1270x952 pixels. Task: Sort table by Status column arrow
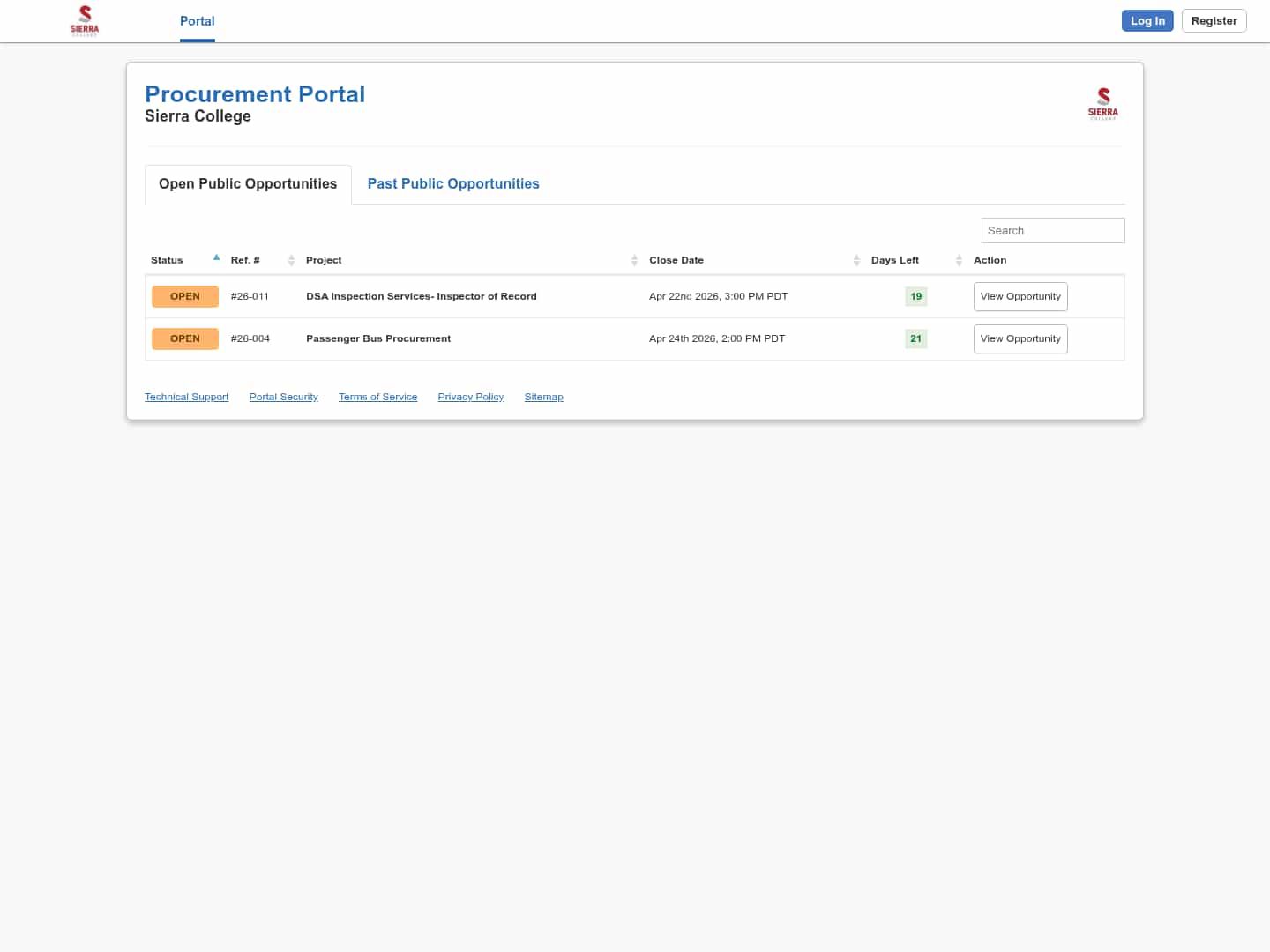216,258
